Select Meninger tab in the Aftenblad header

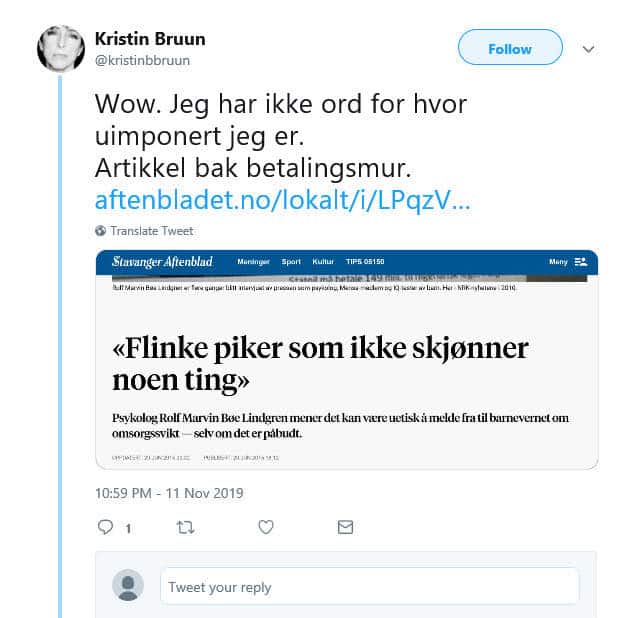point(253,262)
